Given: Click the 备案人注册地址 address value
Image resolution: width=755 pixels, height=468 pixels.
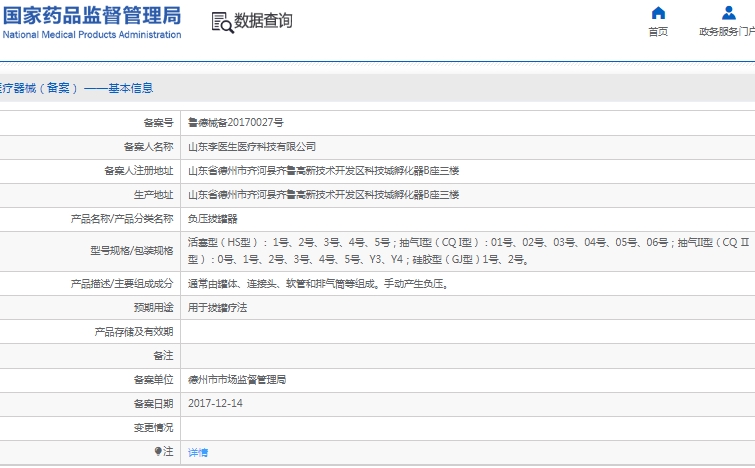Looking at the screenshot, I should click(324, 171).
